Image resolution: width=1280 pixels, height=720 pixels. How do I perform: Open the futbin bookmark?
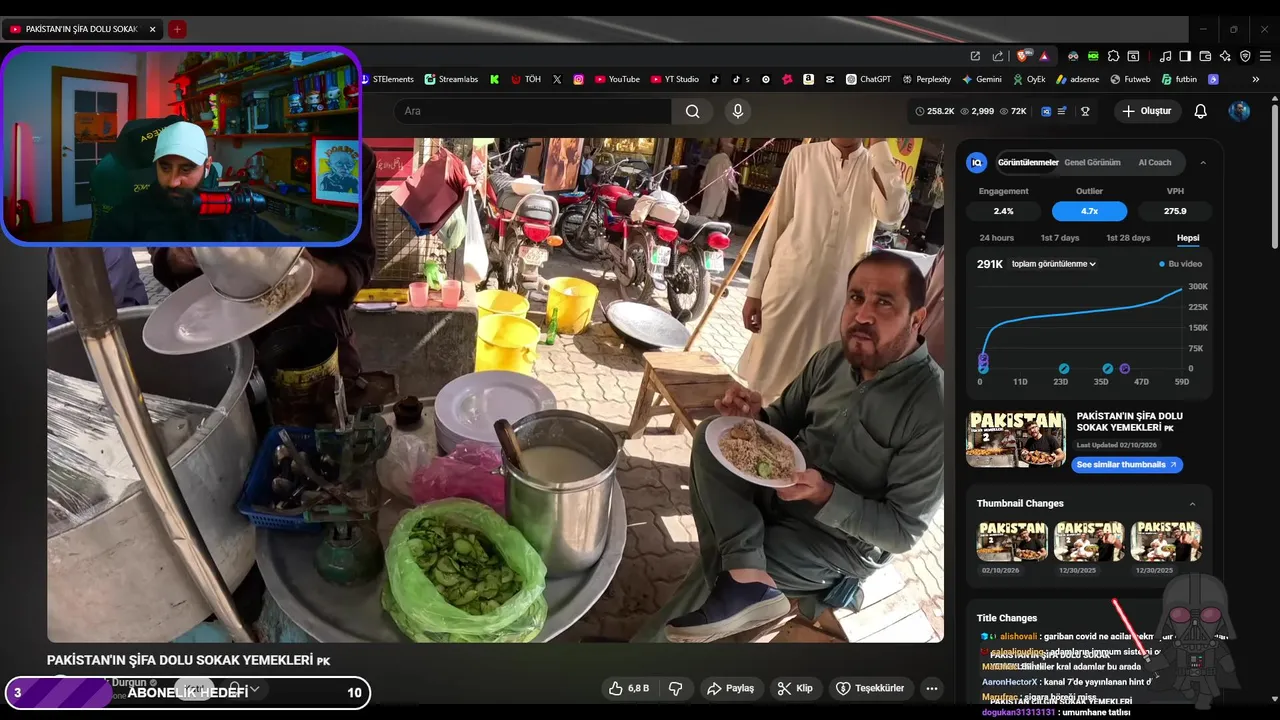click(1179, 79)
